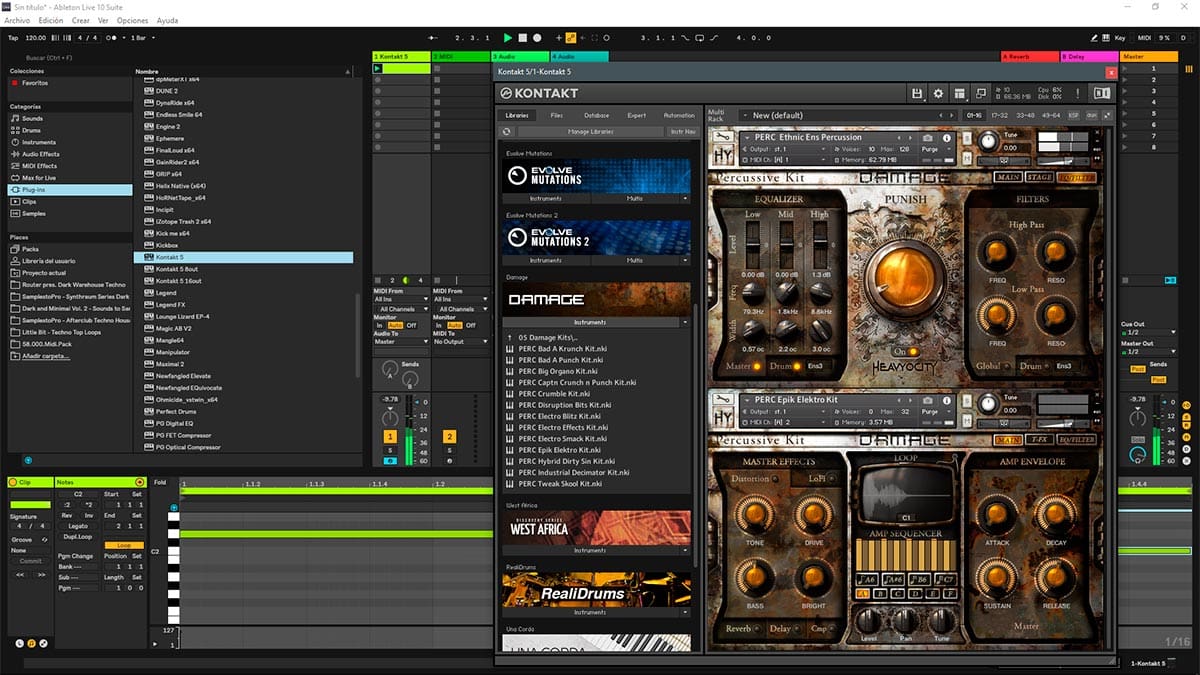Image resolution: width=1200 pixels, height=675 pixels.
Task: Open Kontakt save/load disk icon
Action: click(917, 93)
